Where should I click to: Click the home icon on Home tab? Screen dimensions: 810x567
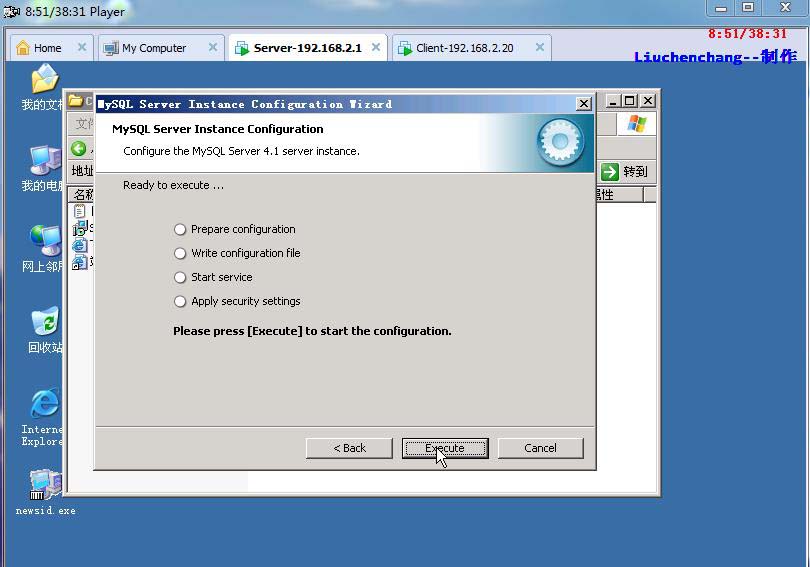(x=23, y=48)
